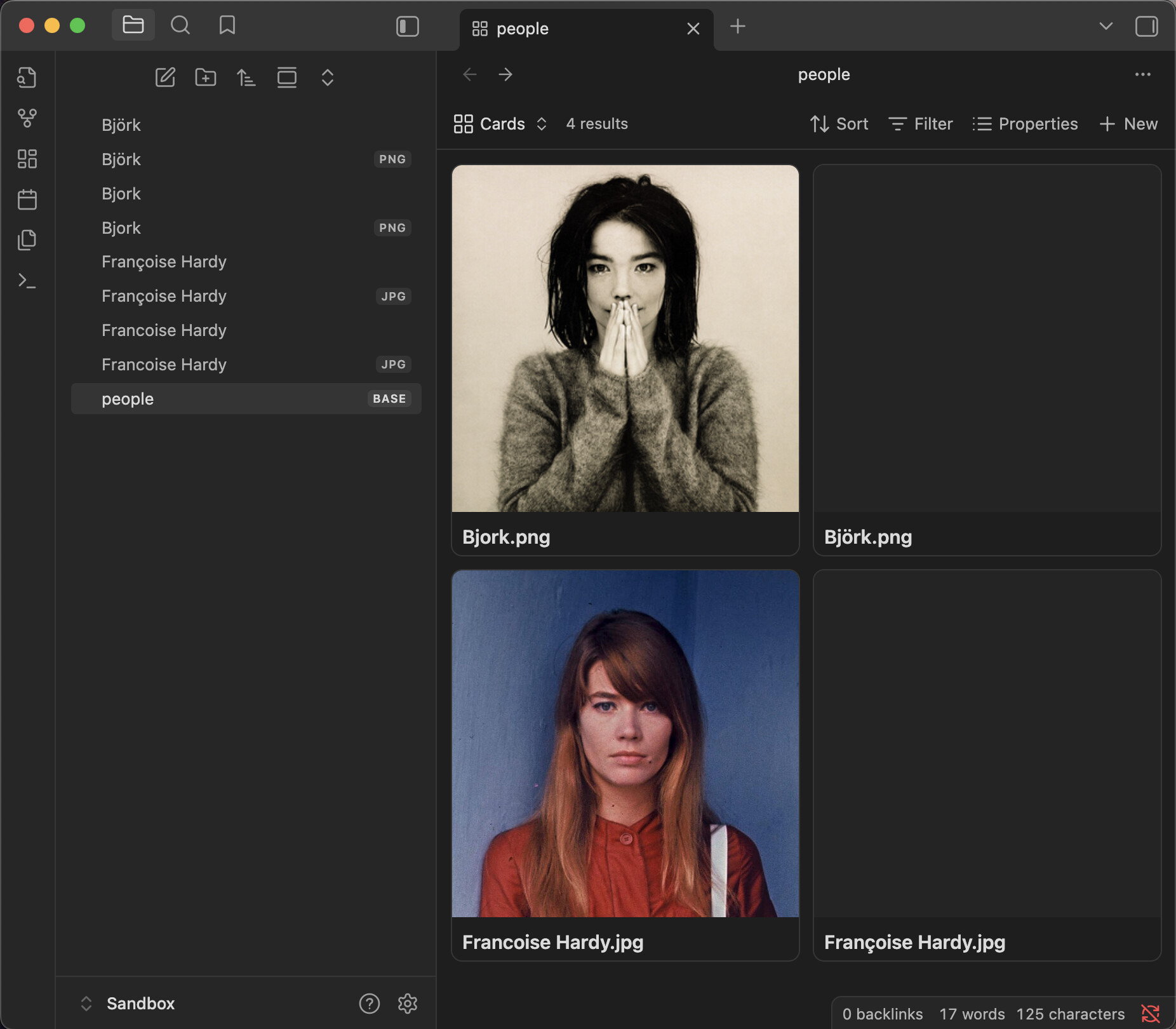
Task: Open the command palette terminal icon
Action: pyautogui.click(x=27, y=281)
